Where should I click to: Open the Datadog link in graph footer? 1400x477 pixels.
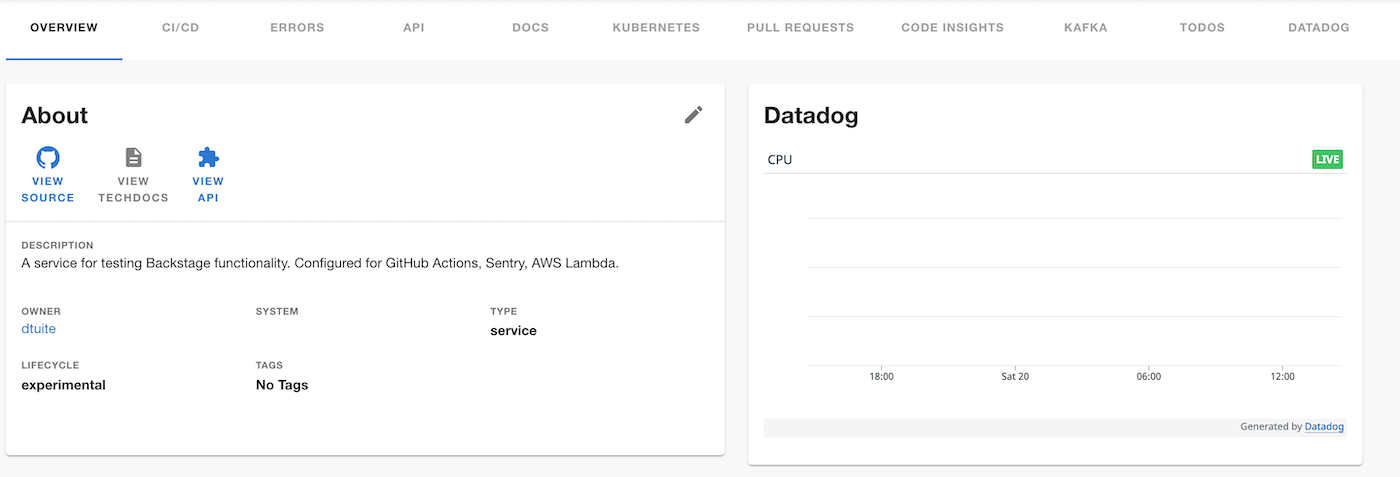(1324, 426)
